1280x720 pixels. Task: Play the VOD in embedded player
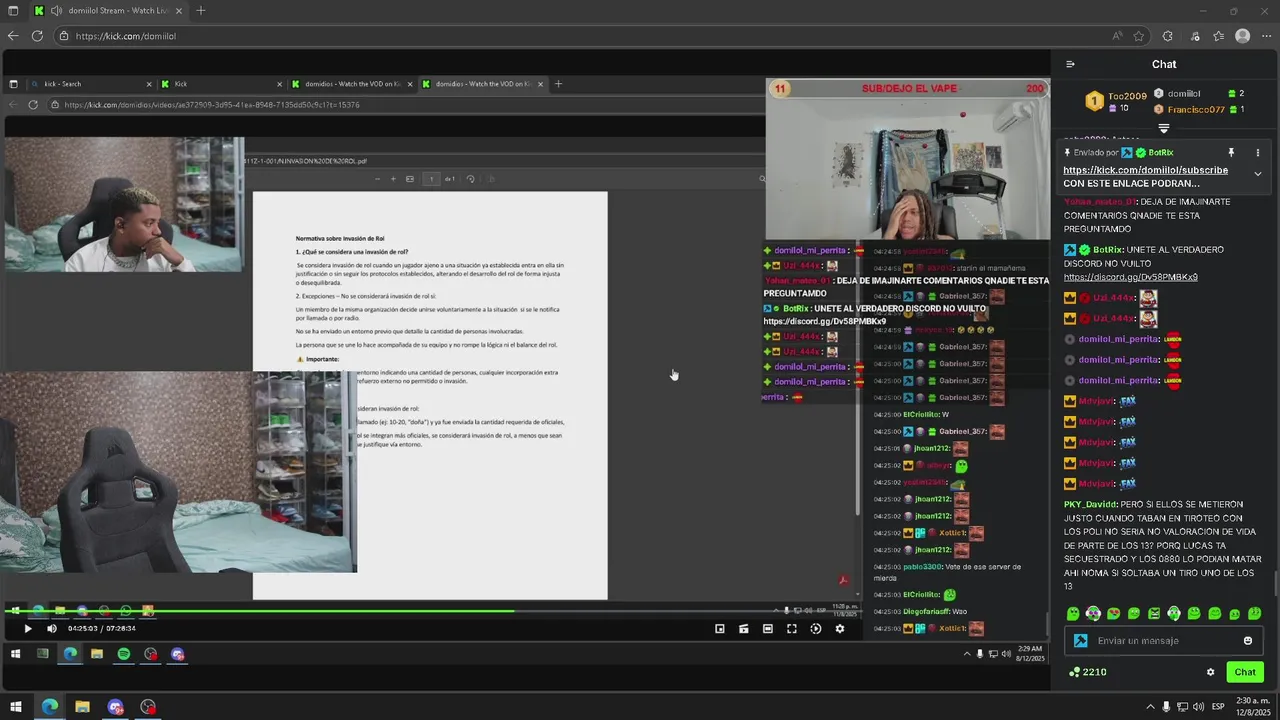coord(28,629)
